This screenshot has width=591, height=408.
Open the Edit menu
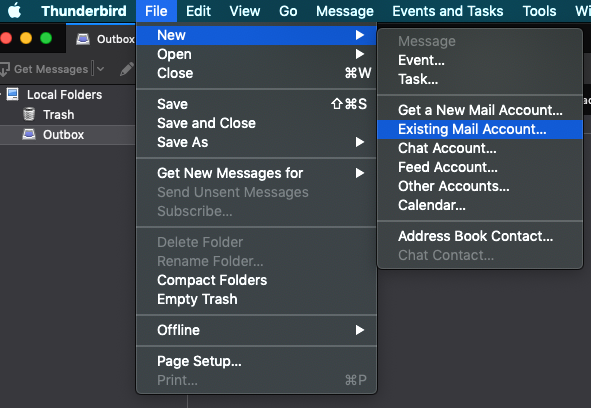[198, 11]
